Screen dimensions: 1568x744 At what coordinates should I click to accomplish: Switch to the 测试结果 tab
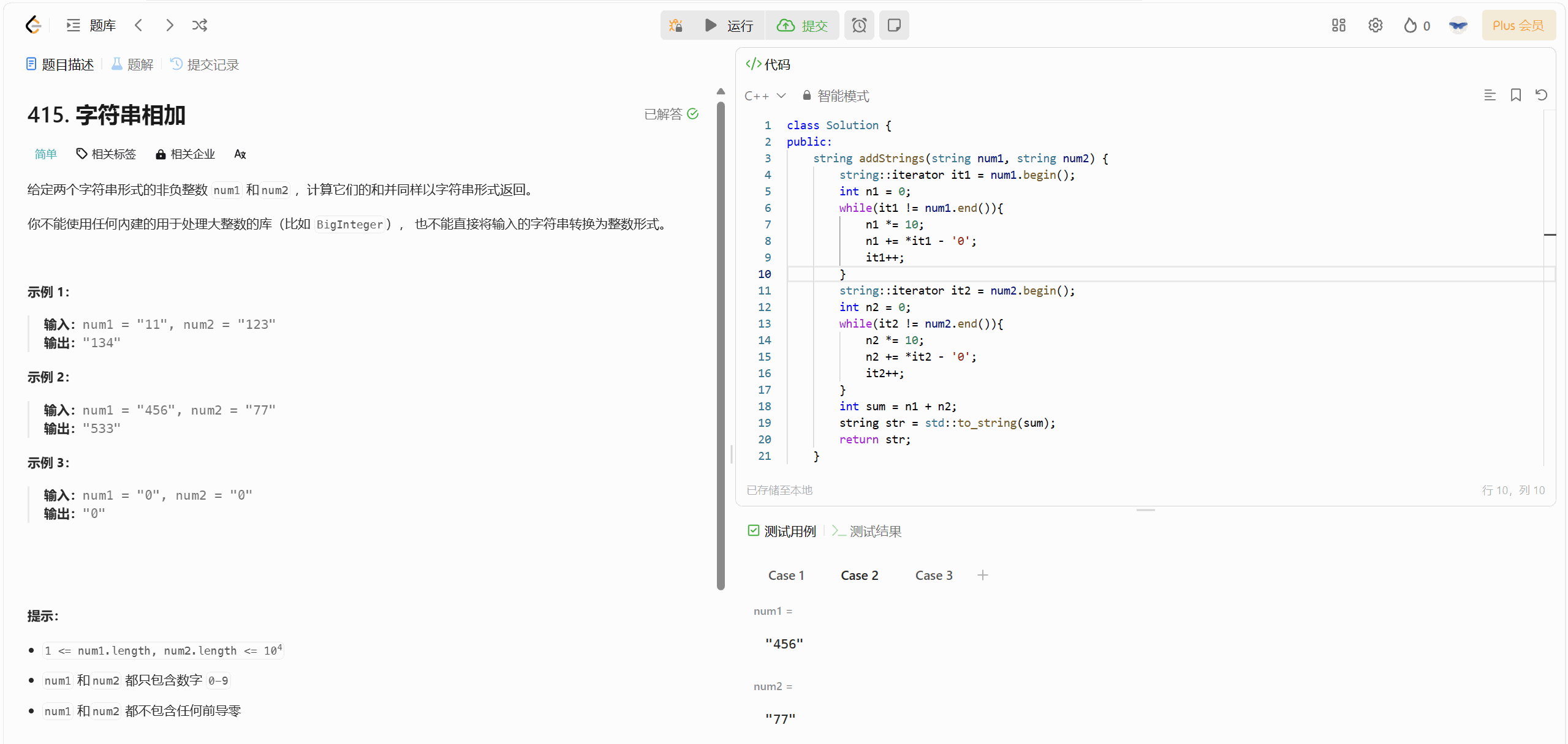[866, 531]
